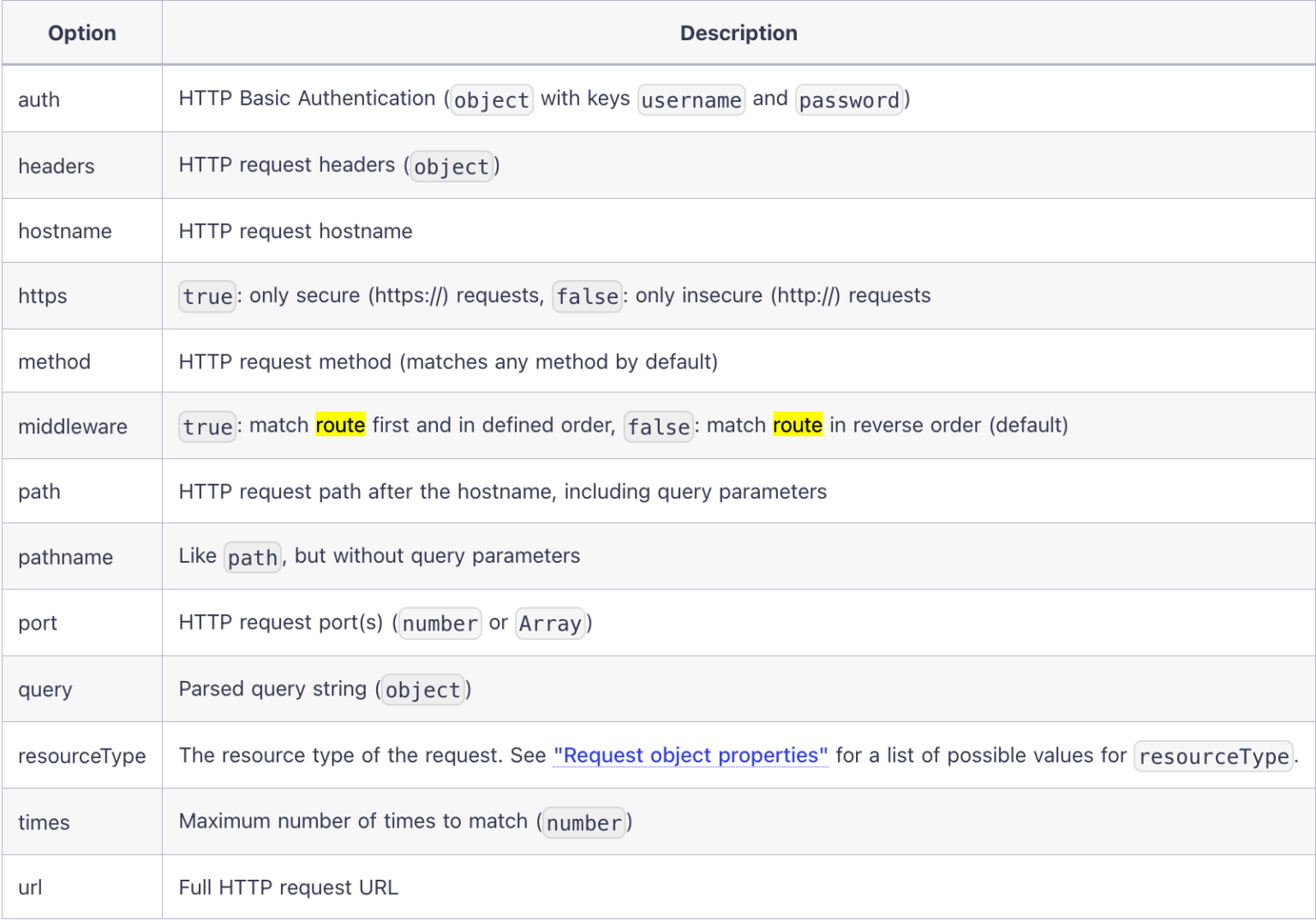This screenshot has height=920, width=1316.
Task: Click the number code chip in port row
Action: 439,623
